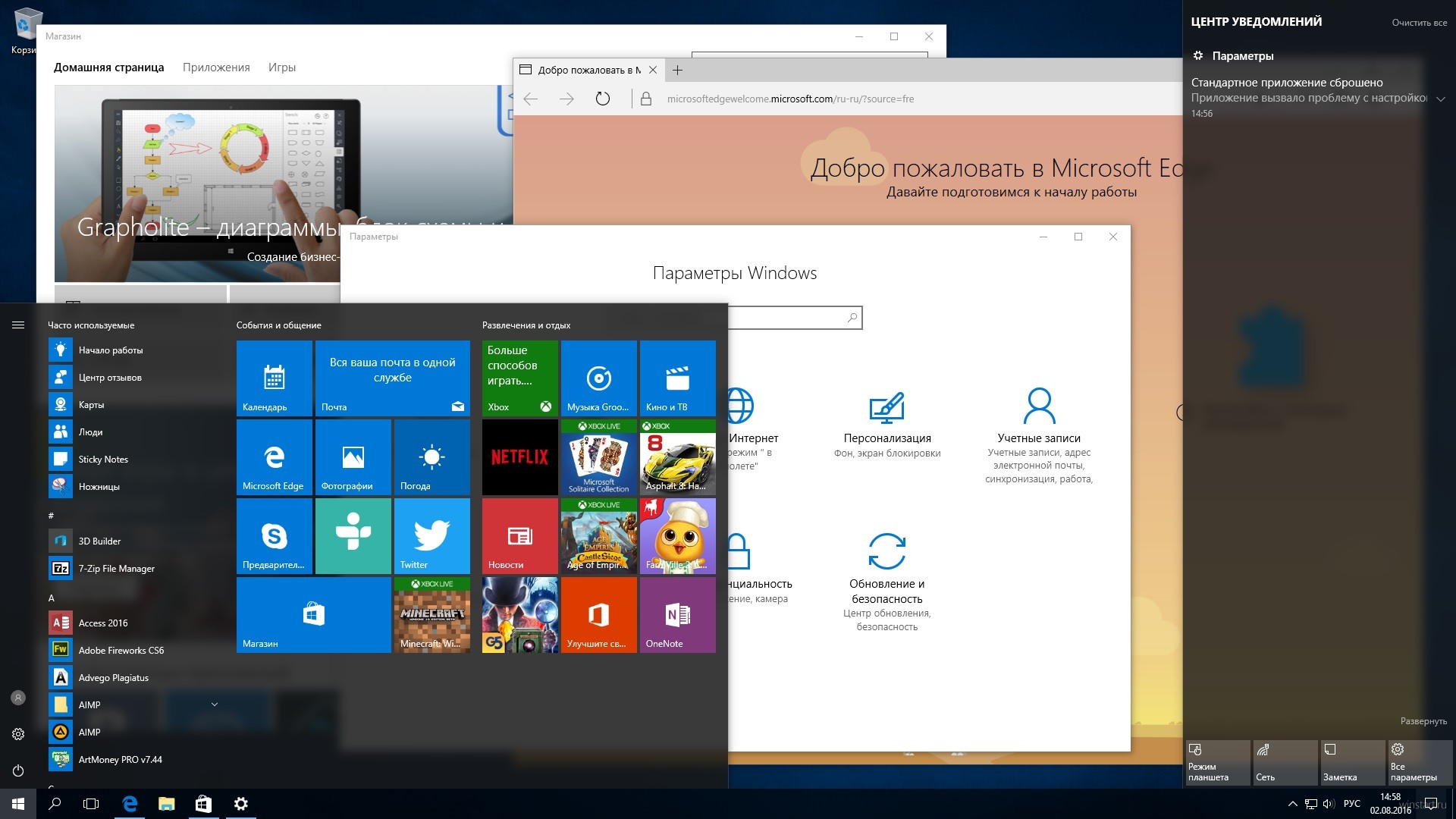Click the Edge refresh button
Image resolution: width=1456 pixels, height=819 pixels.
tap(603, 99)
